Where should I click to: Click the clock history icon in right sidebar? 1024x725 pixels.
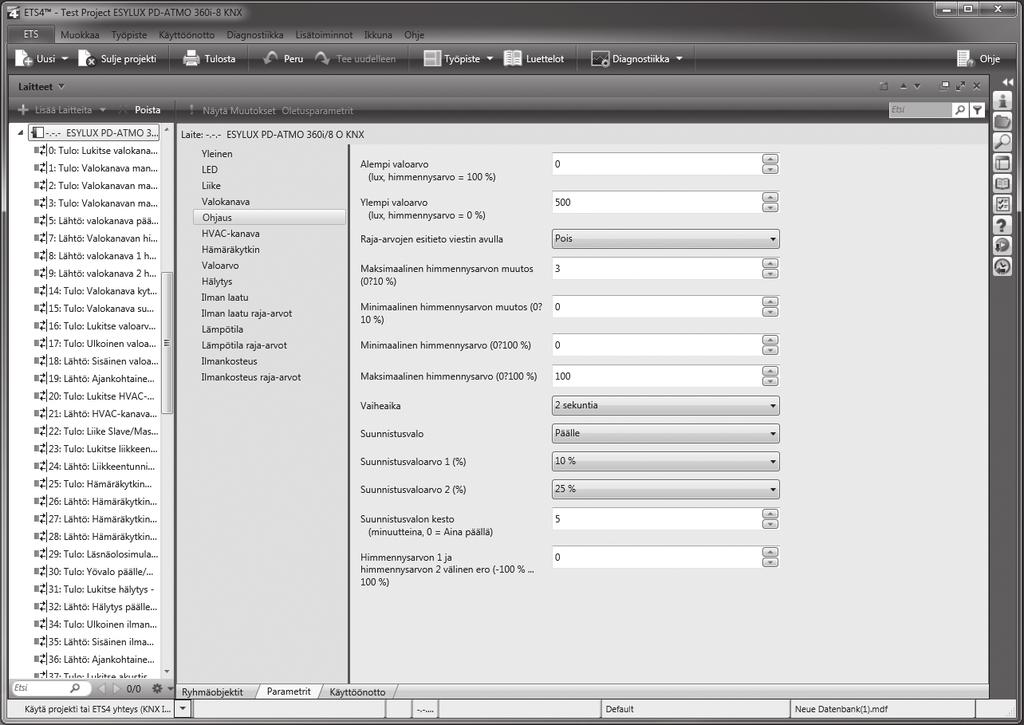pyautogui.click(x=1002, y=266)
